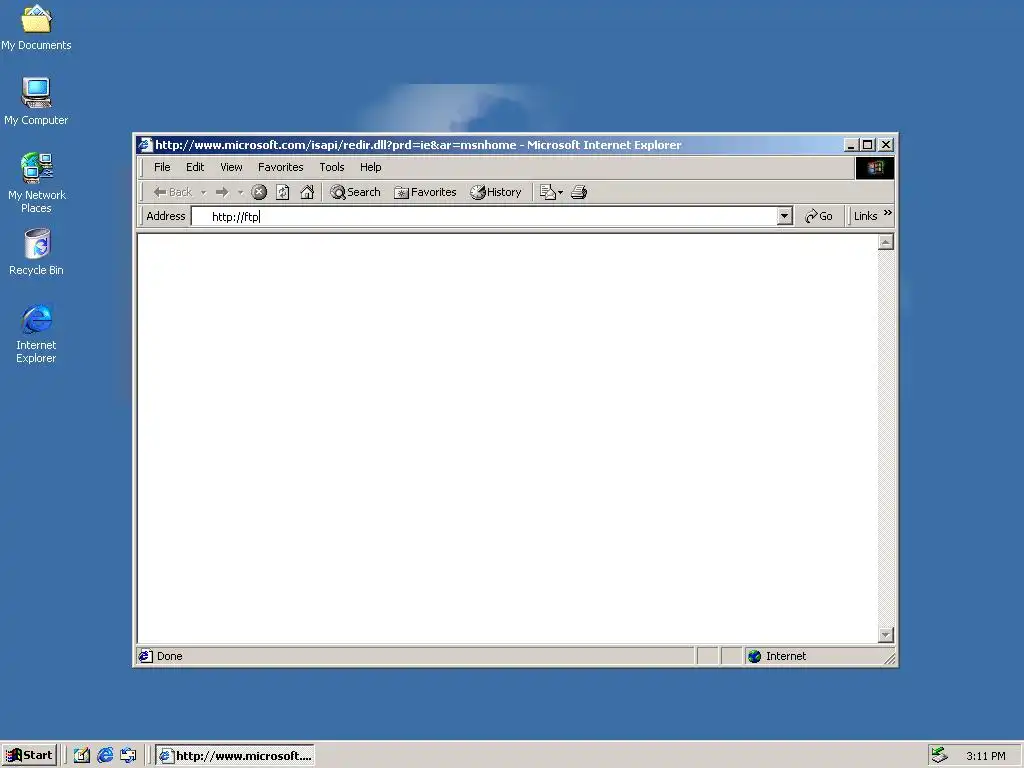Click the window resize grip corner
The height and width of the screenshot is (768, 1024).
click(x=889, y=658)
